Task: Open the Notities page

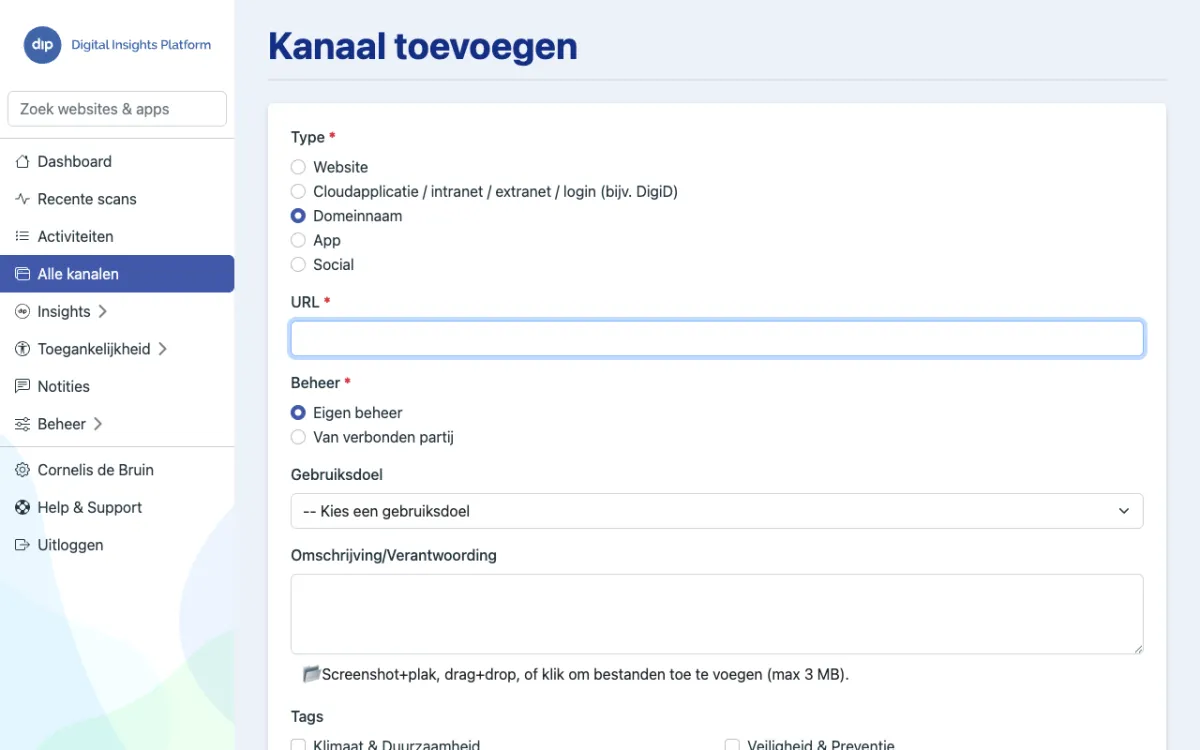Action: point(117,386)
